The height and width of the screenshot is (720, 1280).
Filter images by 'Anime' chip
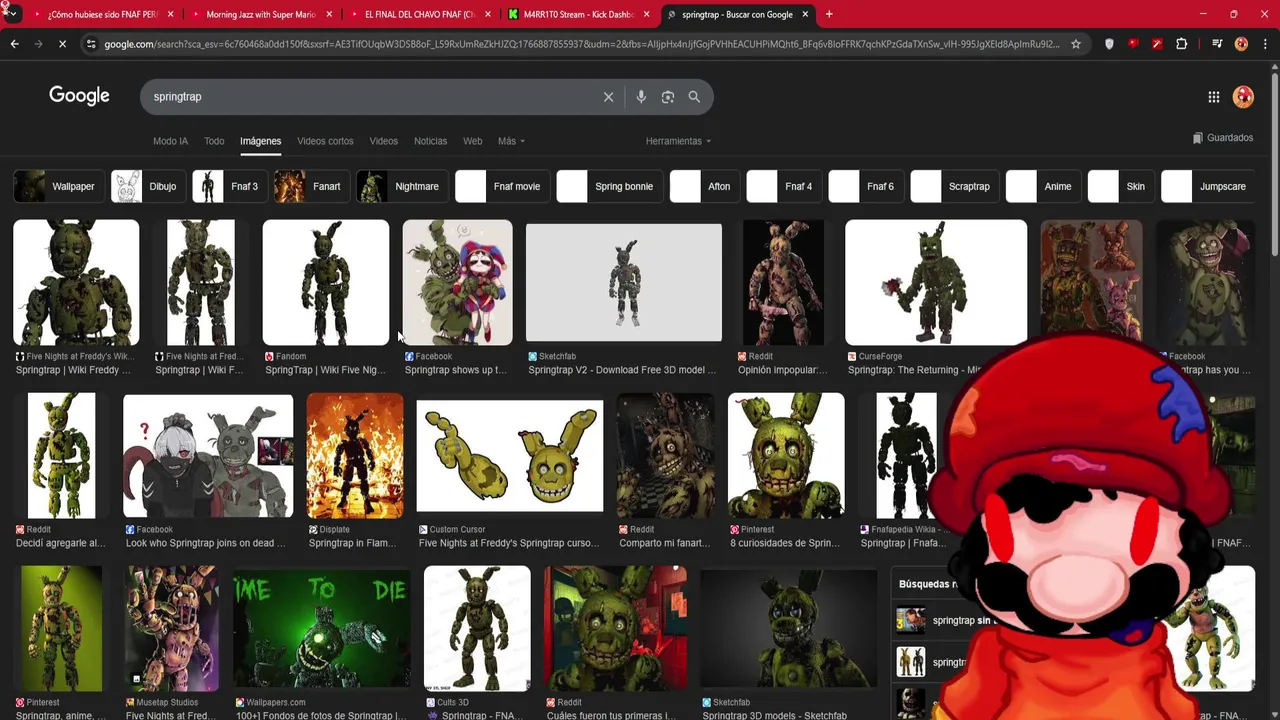[1043, 186]
